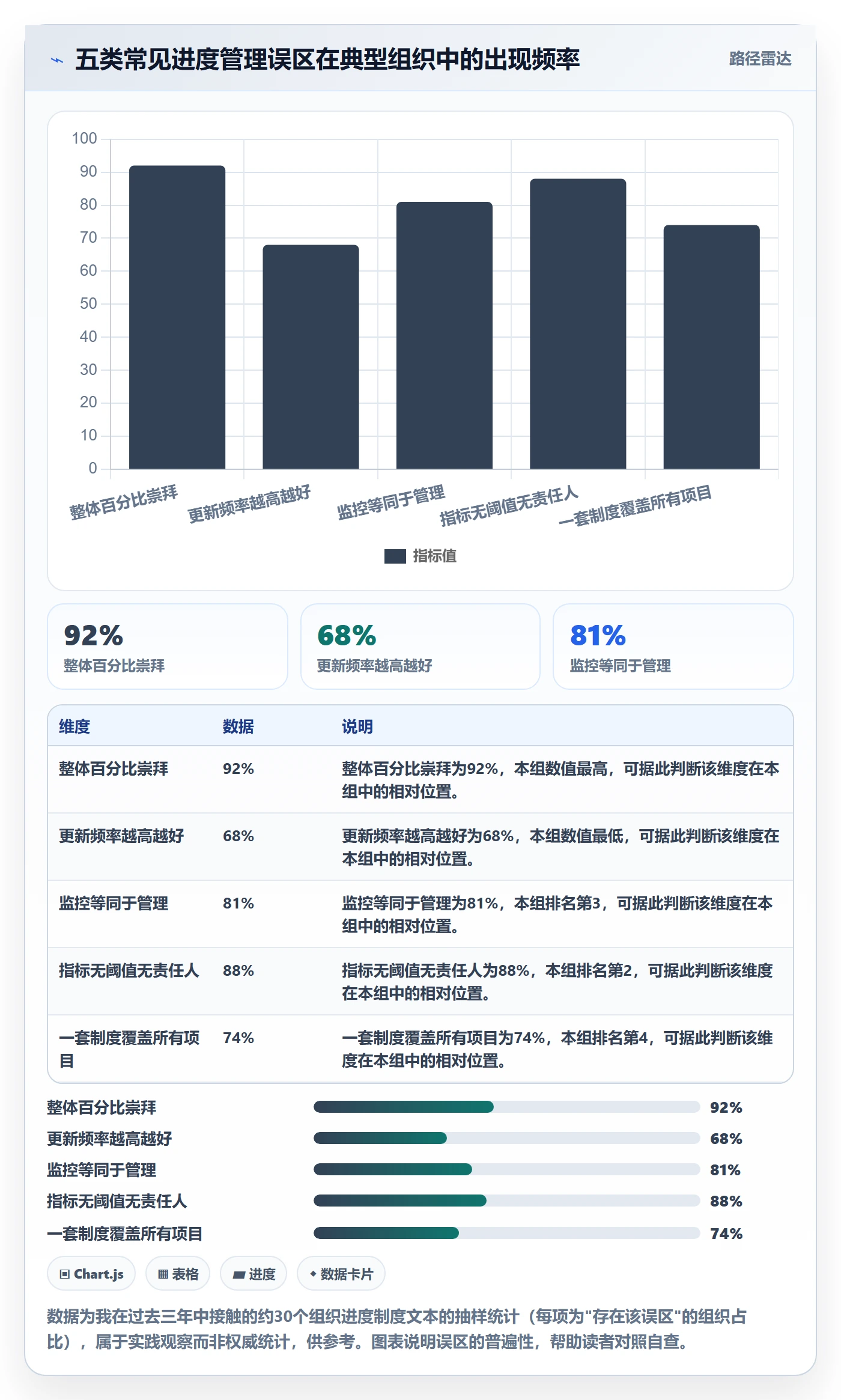This screenshot has height=1400, width=841.
Task: Open the 92% 整体百分比崇拜 stat card
Action: 168,647
